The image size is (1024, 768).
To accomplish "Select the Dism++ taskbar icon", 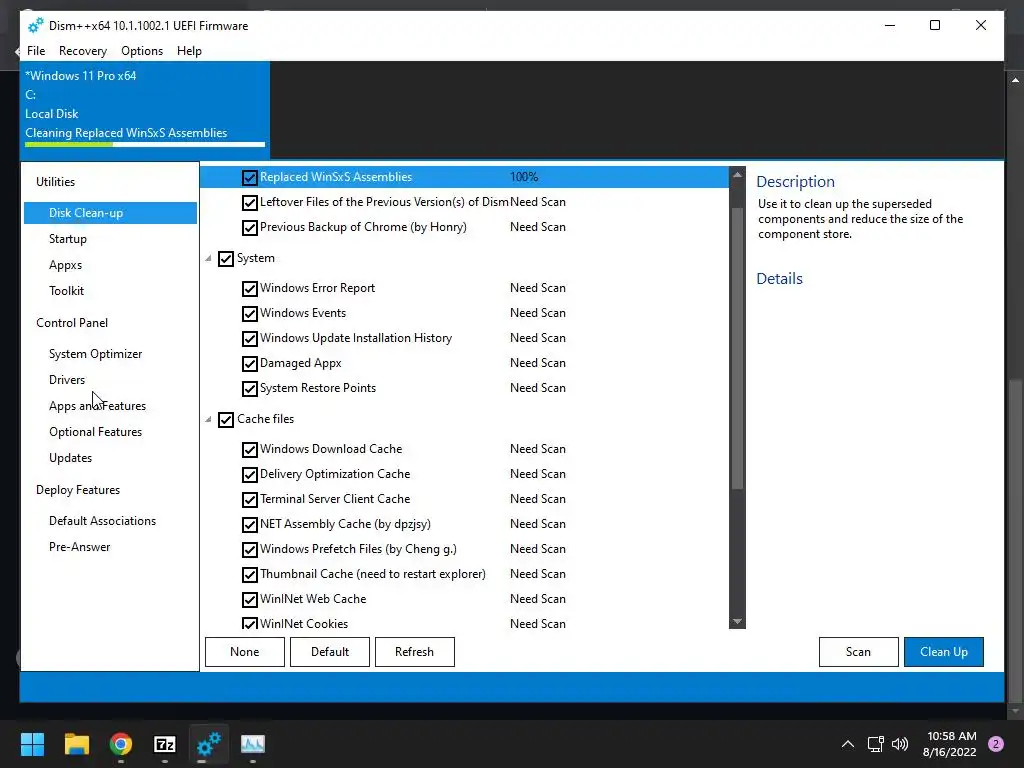I will [x=209, y=744].
